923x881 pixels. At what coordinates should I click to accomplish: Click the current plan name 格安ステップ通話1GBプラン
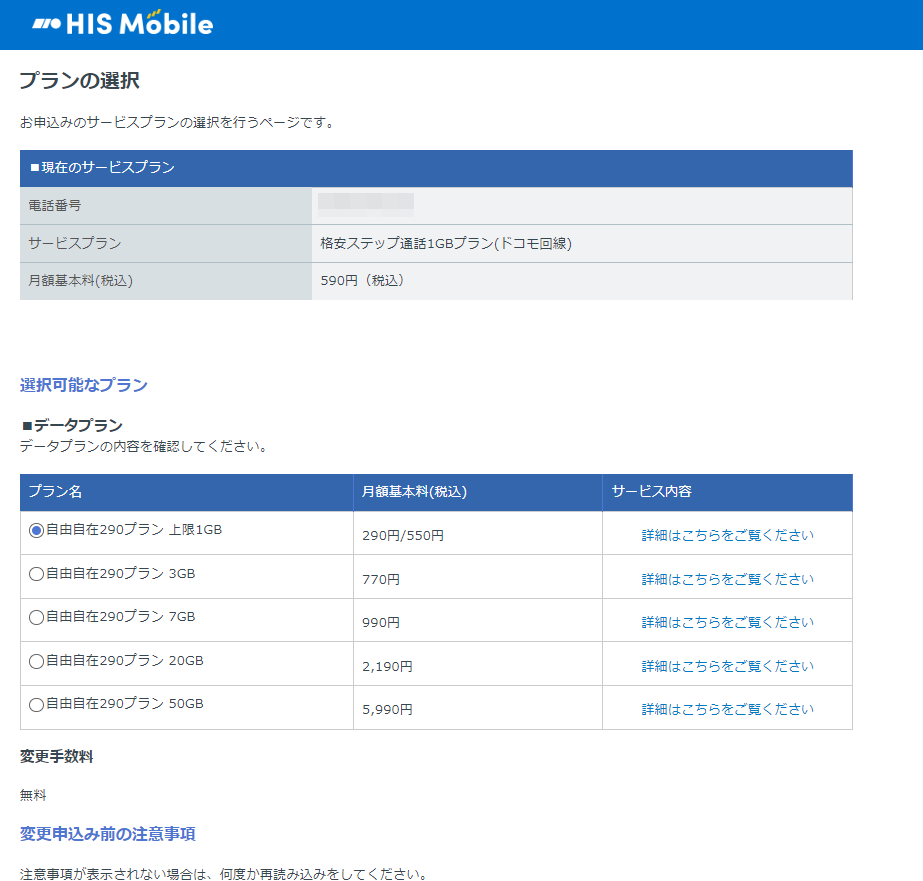pos(446,243)
